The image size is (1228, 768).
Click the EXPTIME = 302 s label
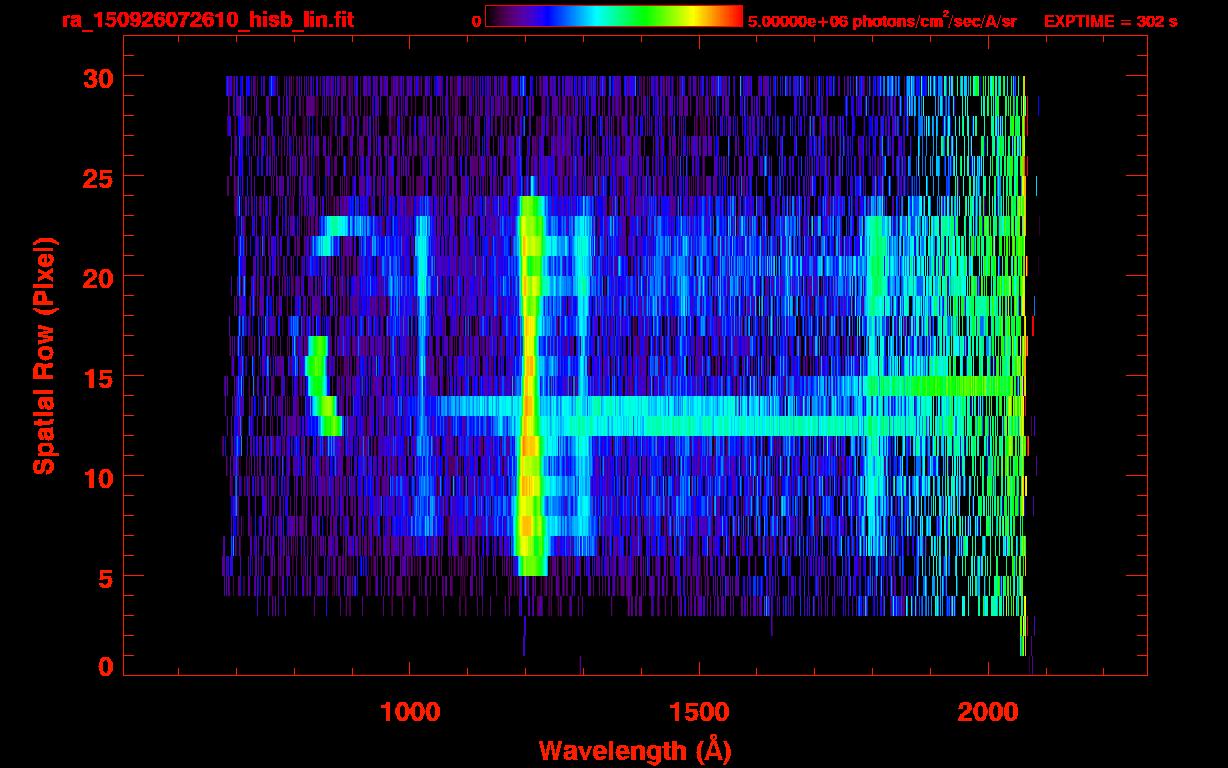tap(1110, 21)
